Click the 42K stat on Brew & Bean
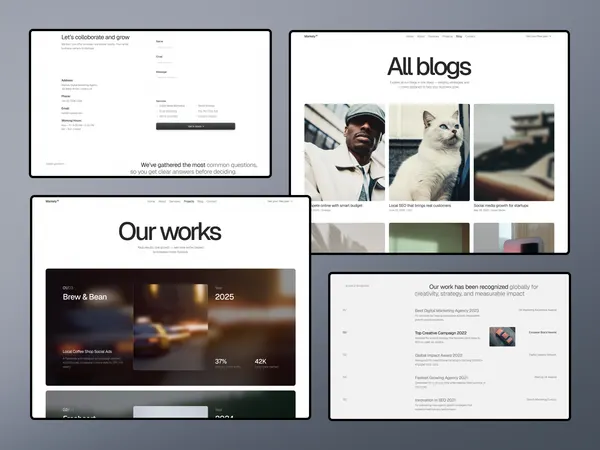 pos(261,361)
